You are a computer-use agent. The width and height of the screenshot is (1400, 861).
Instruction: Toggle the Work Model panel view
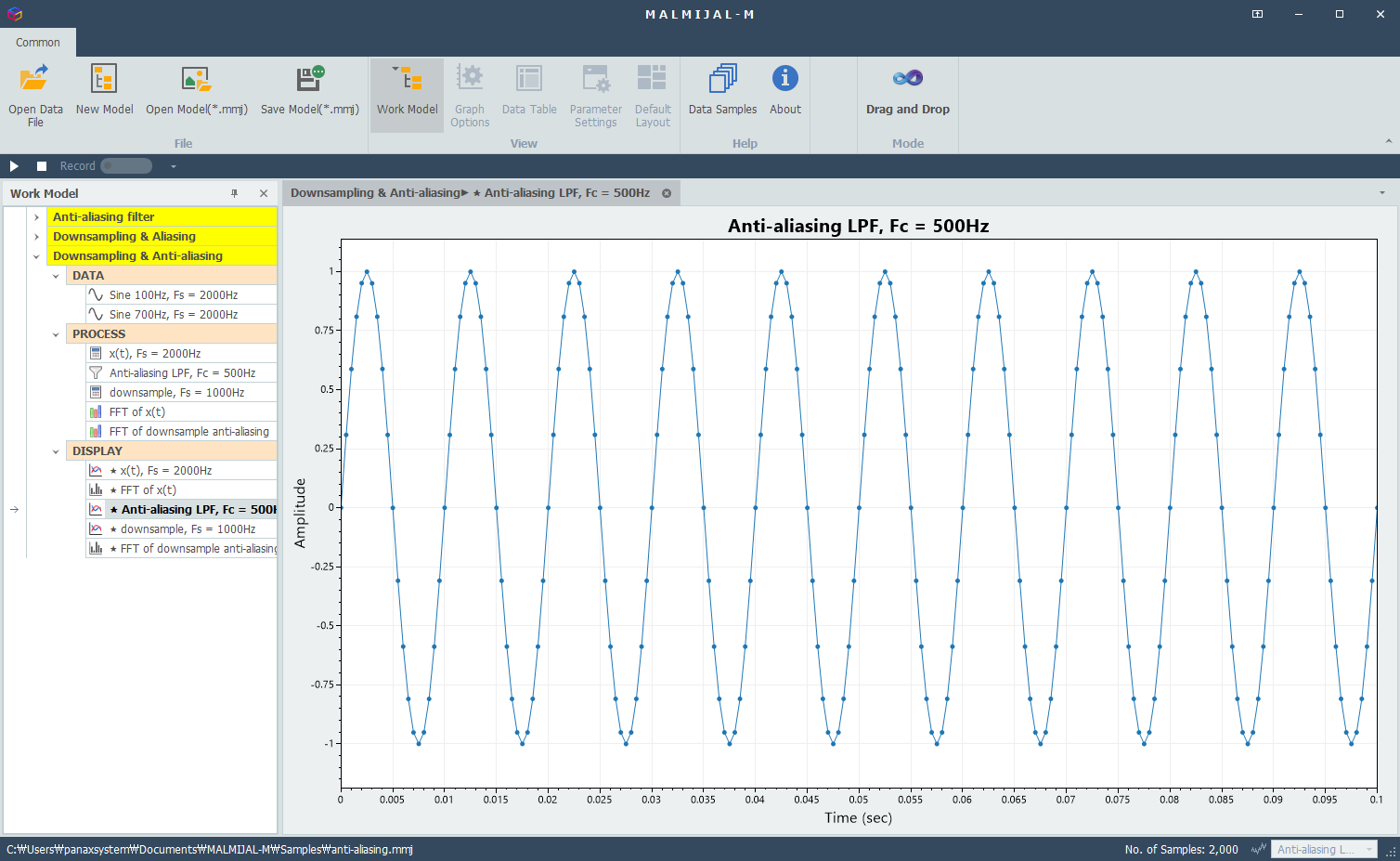coord(407,96)
